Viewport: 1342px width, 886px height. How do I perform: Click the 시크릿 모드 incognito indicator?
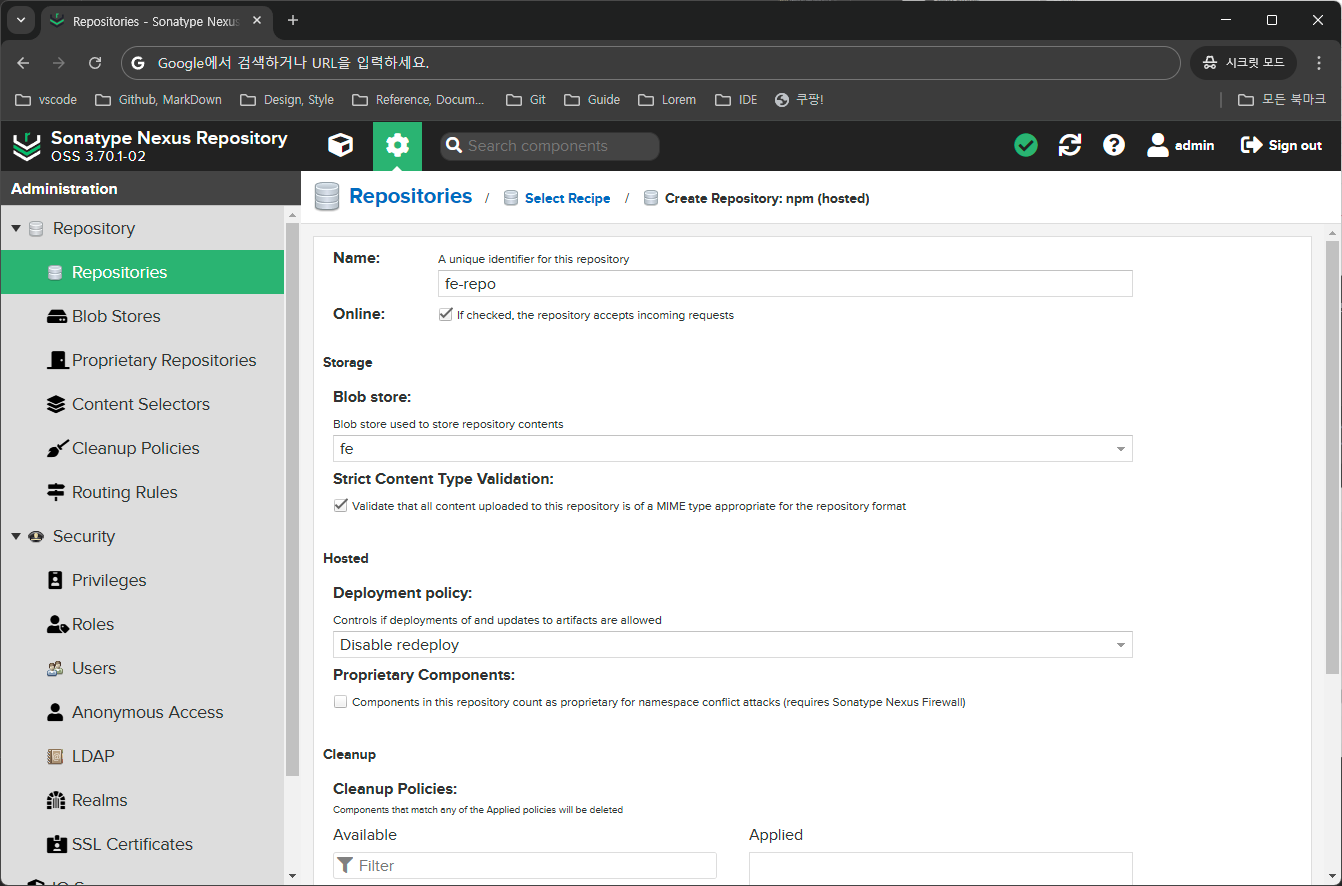[1243, 63]
